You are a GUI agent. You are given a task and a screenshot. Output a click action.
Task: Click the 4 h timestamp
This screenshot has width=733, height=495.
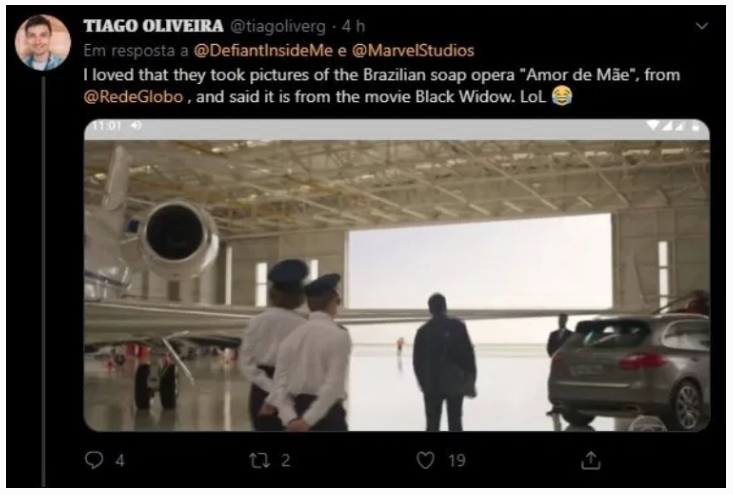coord(353,26)
